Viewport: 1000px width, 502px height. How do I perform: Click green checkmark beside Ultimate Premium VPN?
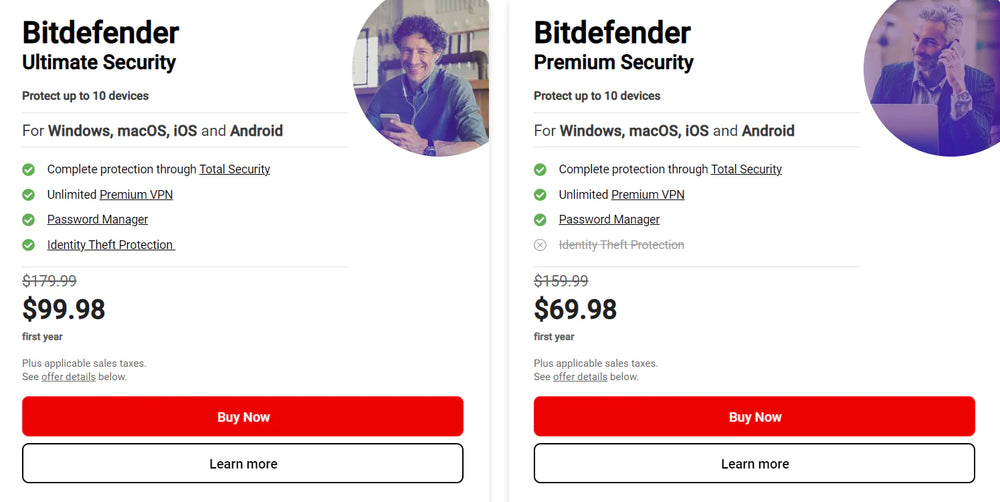28,195
